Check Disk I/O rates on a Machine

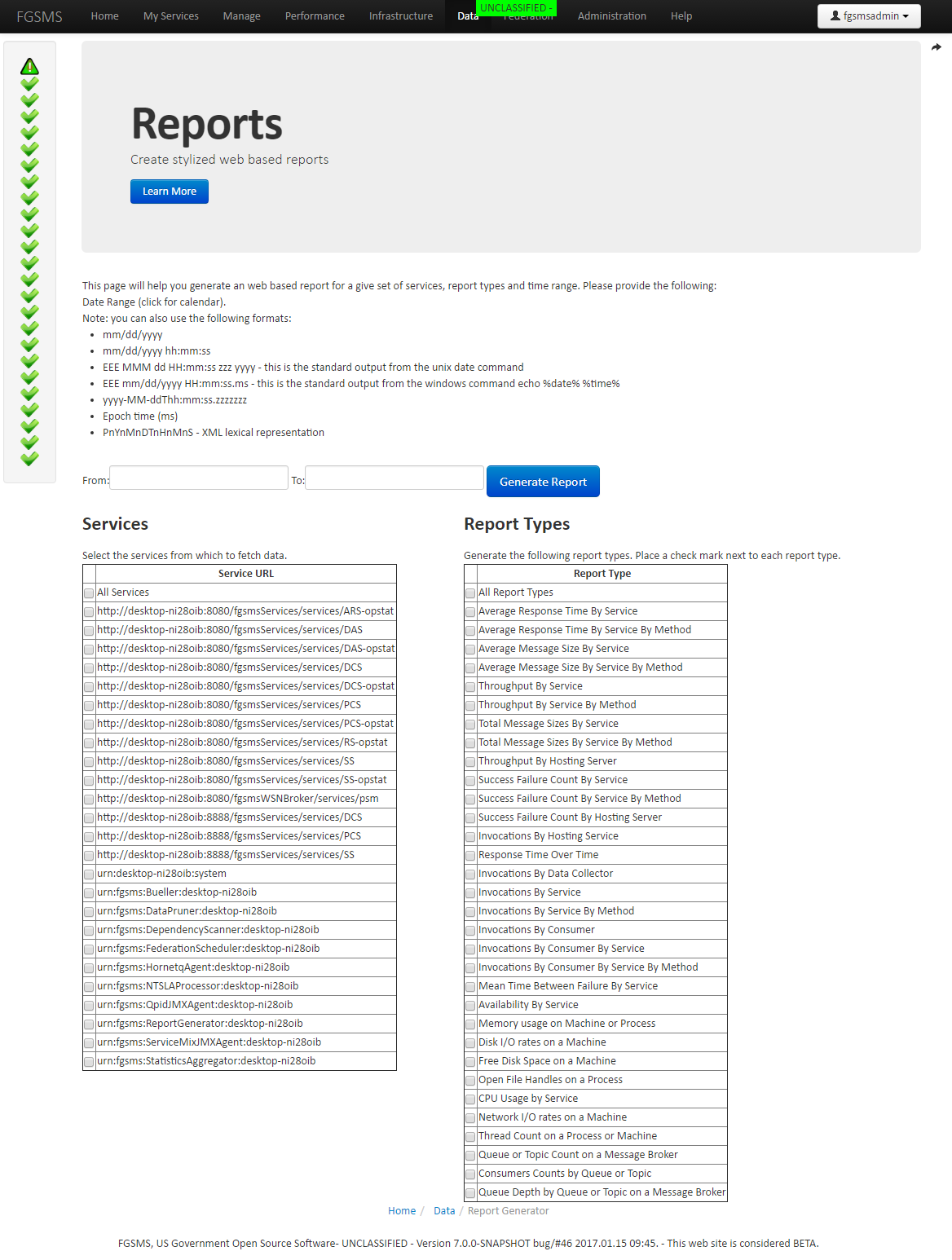point(470,1043)
